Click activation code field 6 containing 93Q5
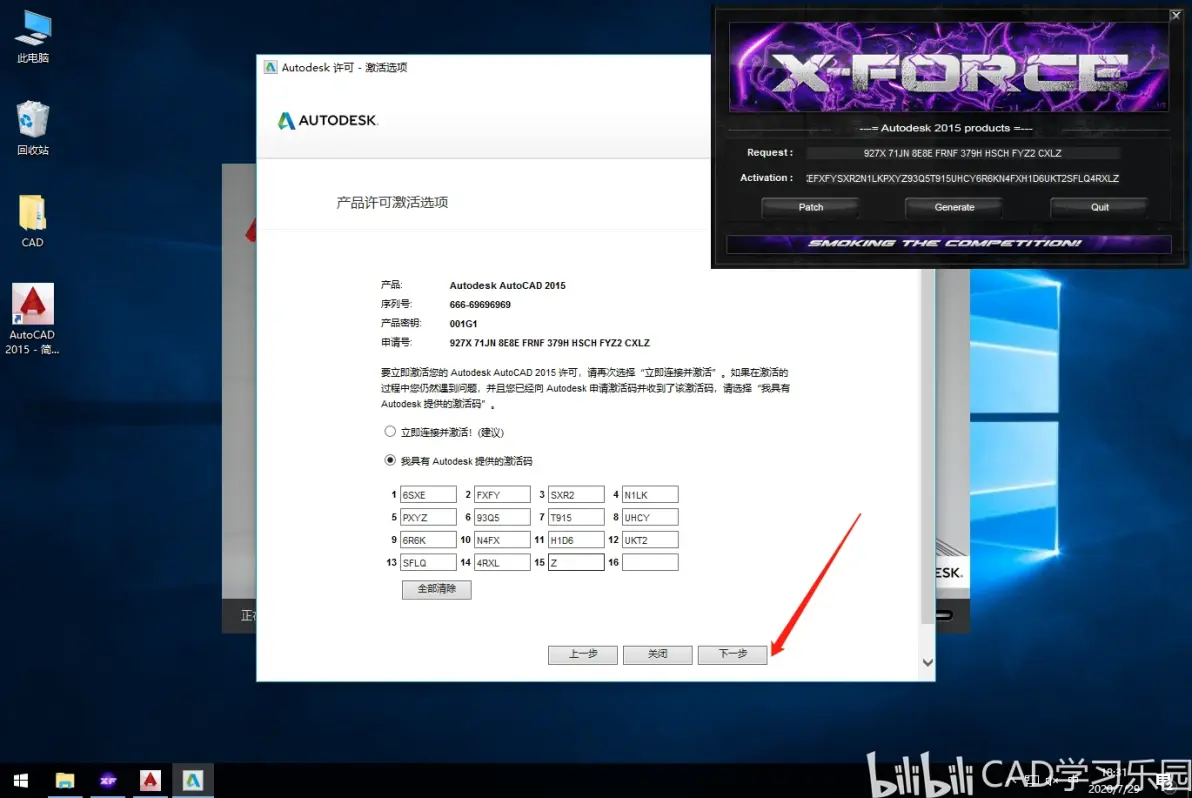This screenshot has height=798, width=1192. pos(502,518)
